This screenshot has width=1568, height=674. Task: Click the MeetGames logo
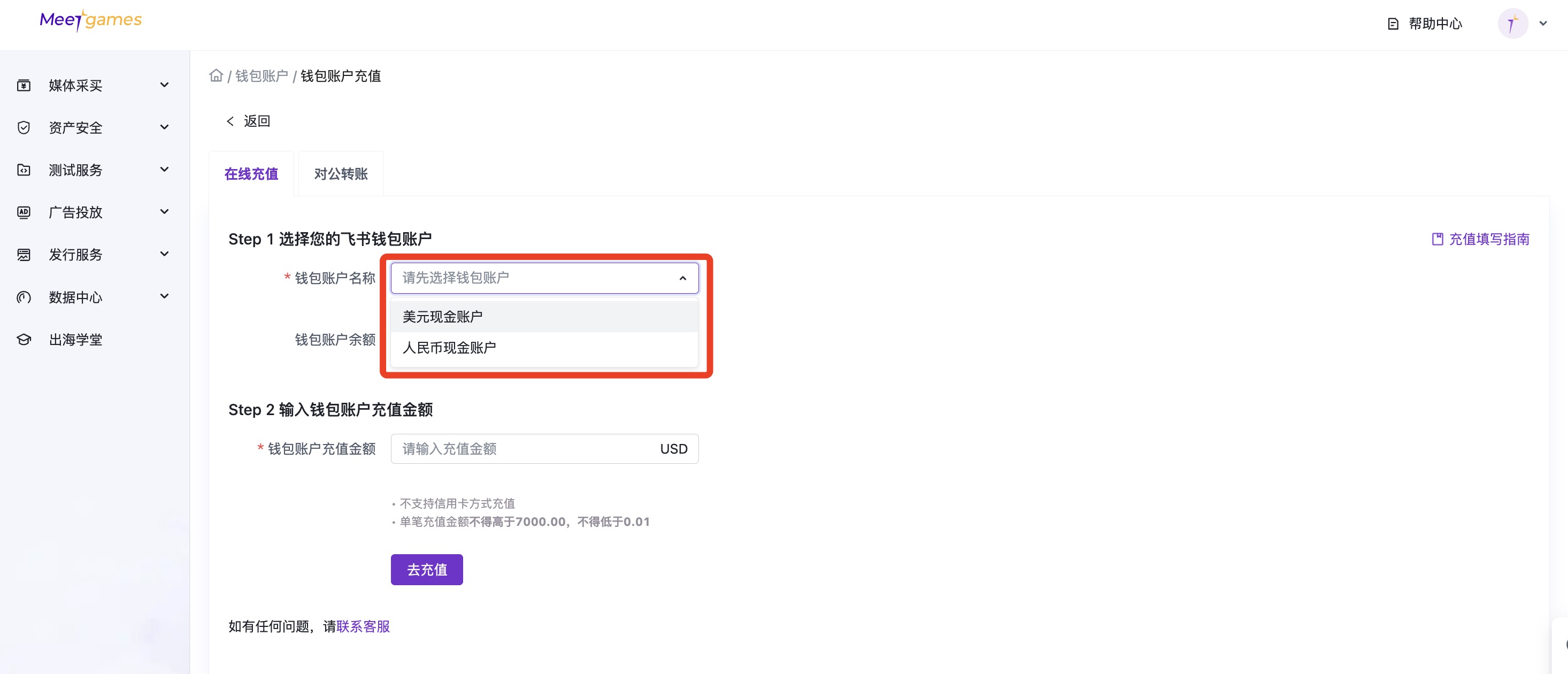click(91, 21)
